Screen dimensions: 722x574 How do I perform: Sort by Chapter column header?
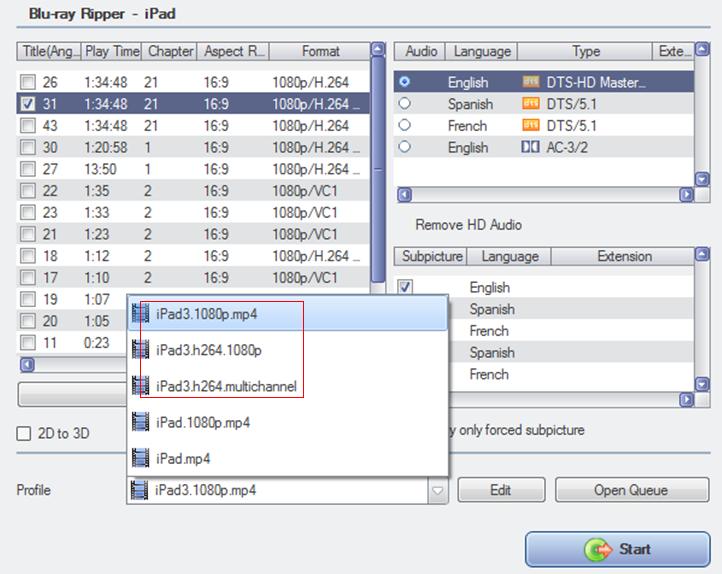(169, 51)
